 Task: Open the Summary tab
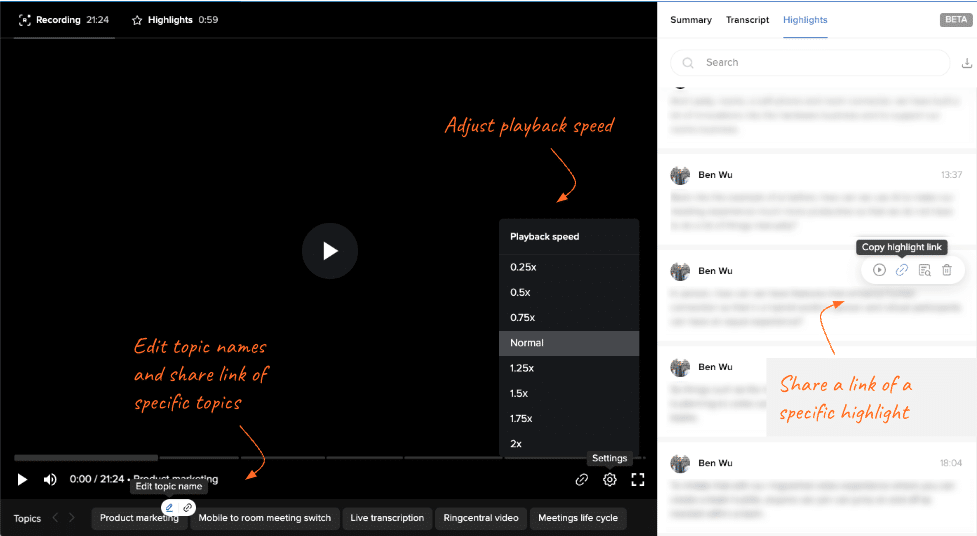click(x=691, y=20)
